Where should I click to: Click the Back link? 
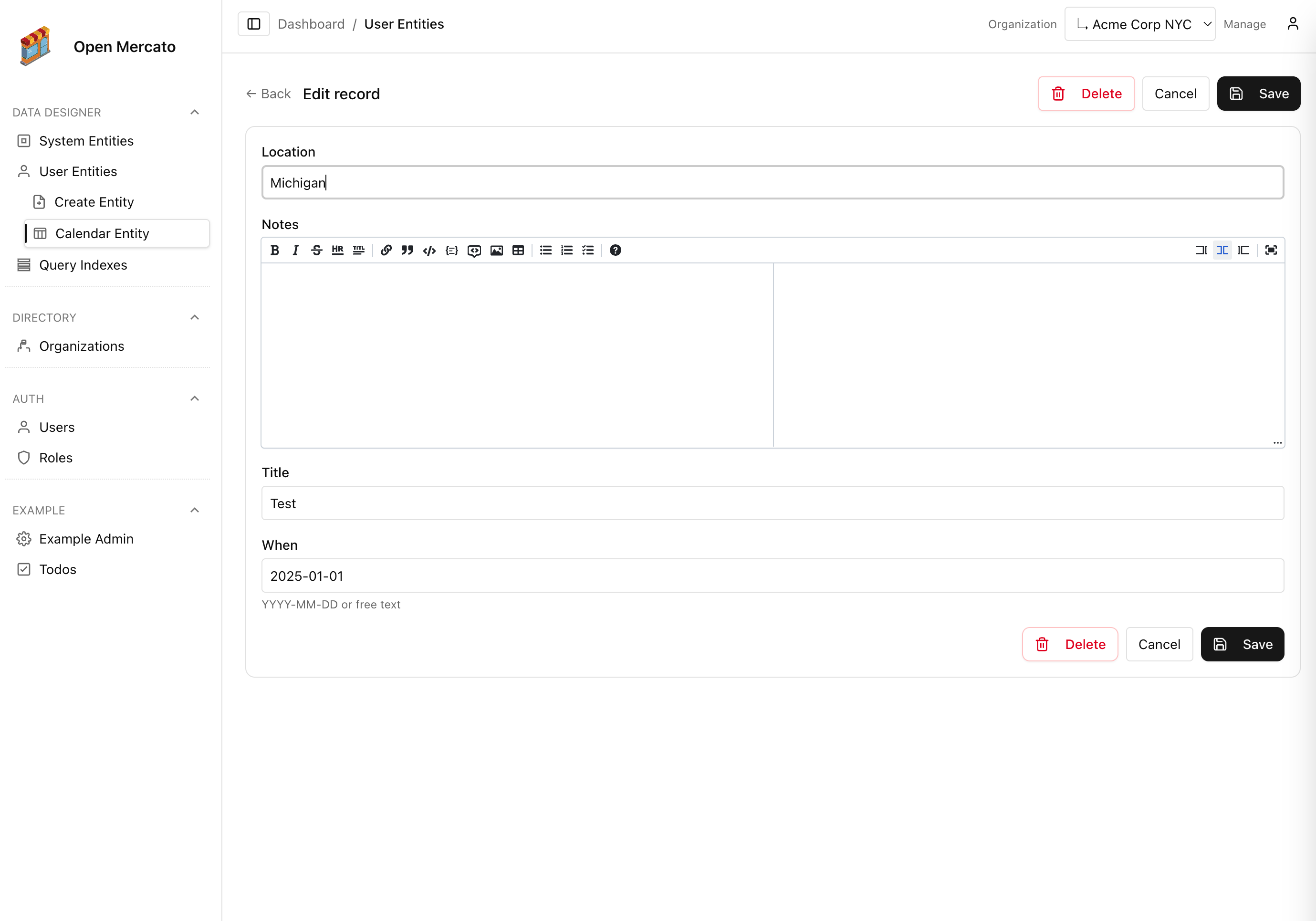coord(268,94)
